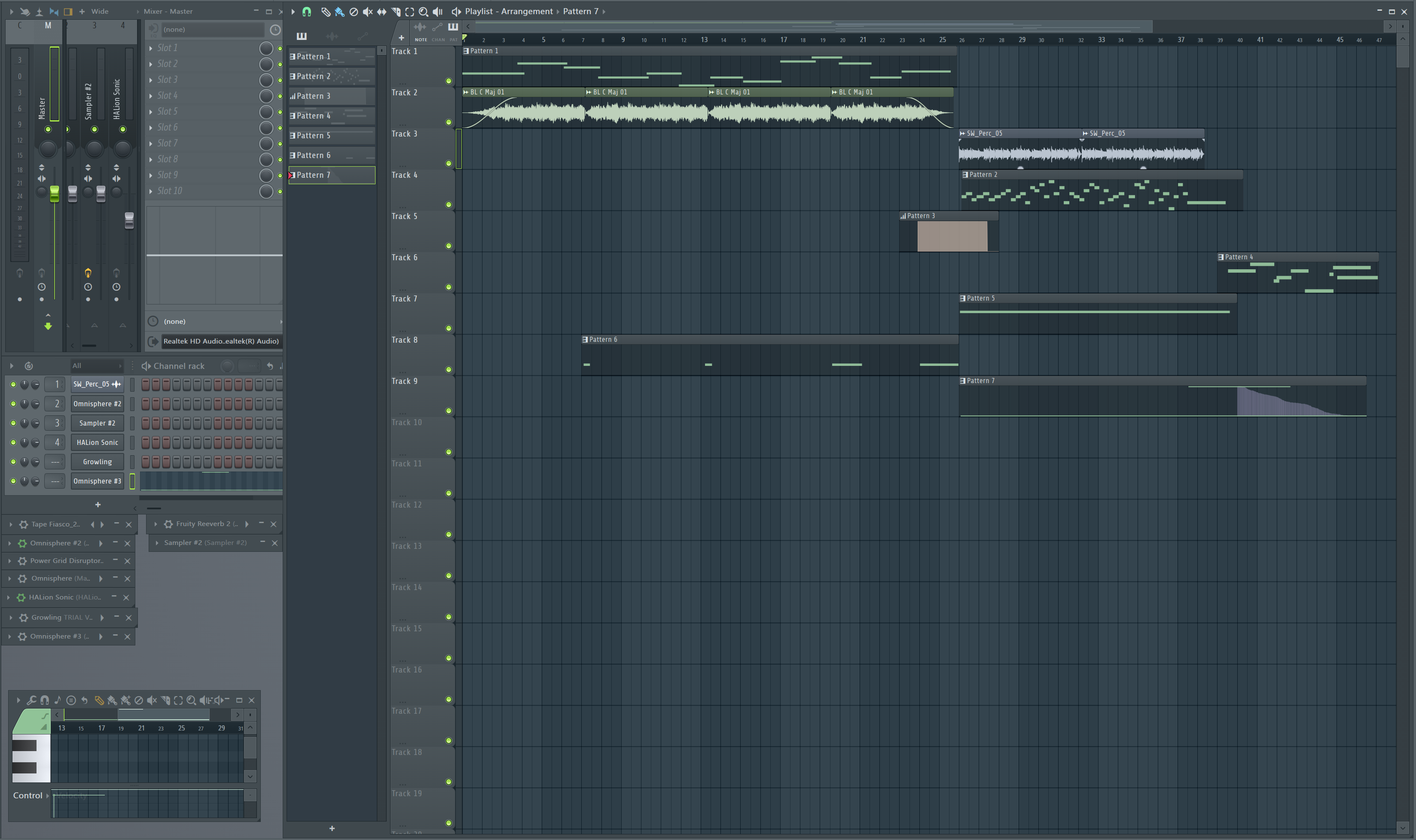Mute Track 2 using its green light
The image size is (1416, 840).
pos(449,122)
